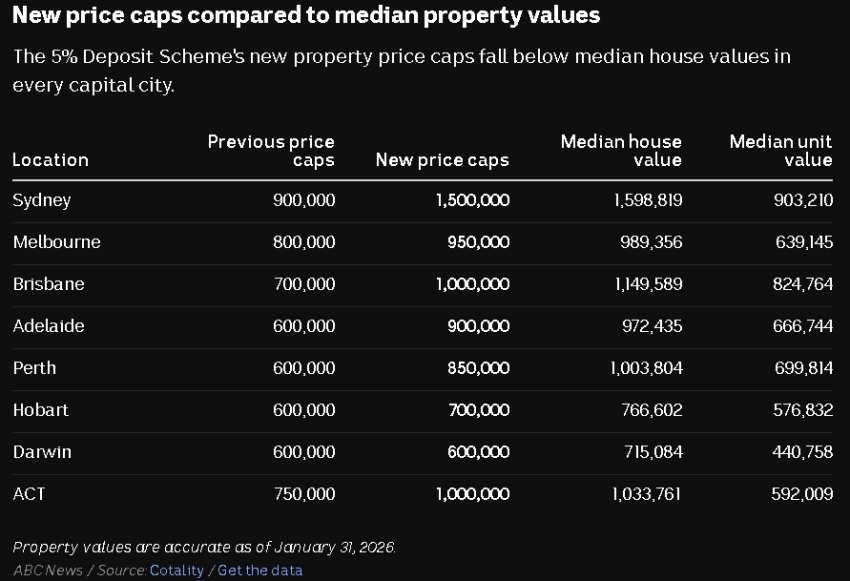Click Sydney's median house value 1,598,819
Viewport: 850px width, 581px height.
click(x=648, y=200)
